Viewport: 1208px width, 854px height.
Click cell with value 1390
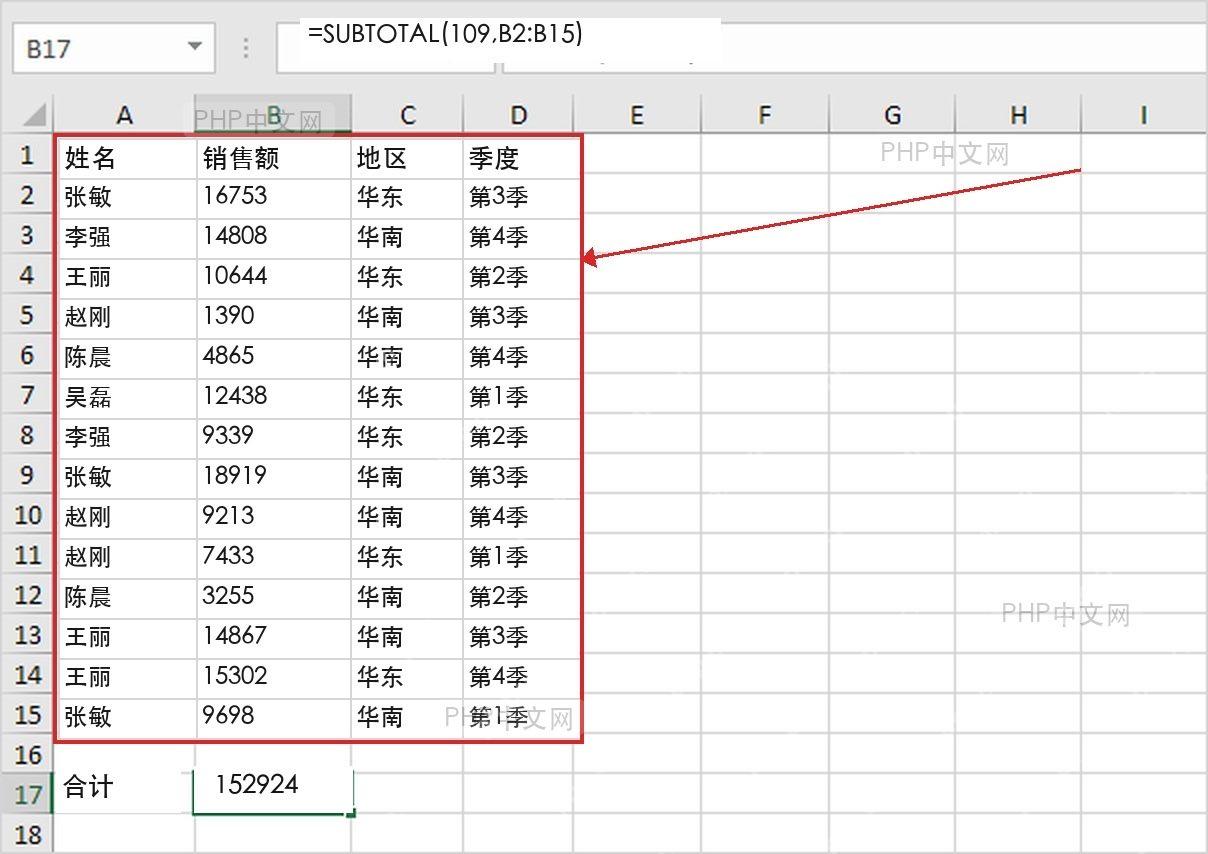click(274, 317)
